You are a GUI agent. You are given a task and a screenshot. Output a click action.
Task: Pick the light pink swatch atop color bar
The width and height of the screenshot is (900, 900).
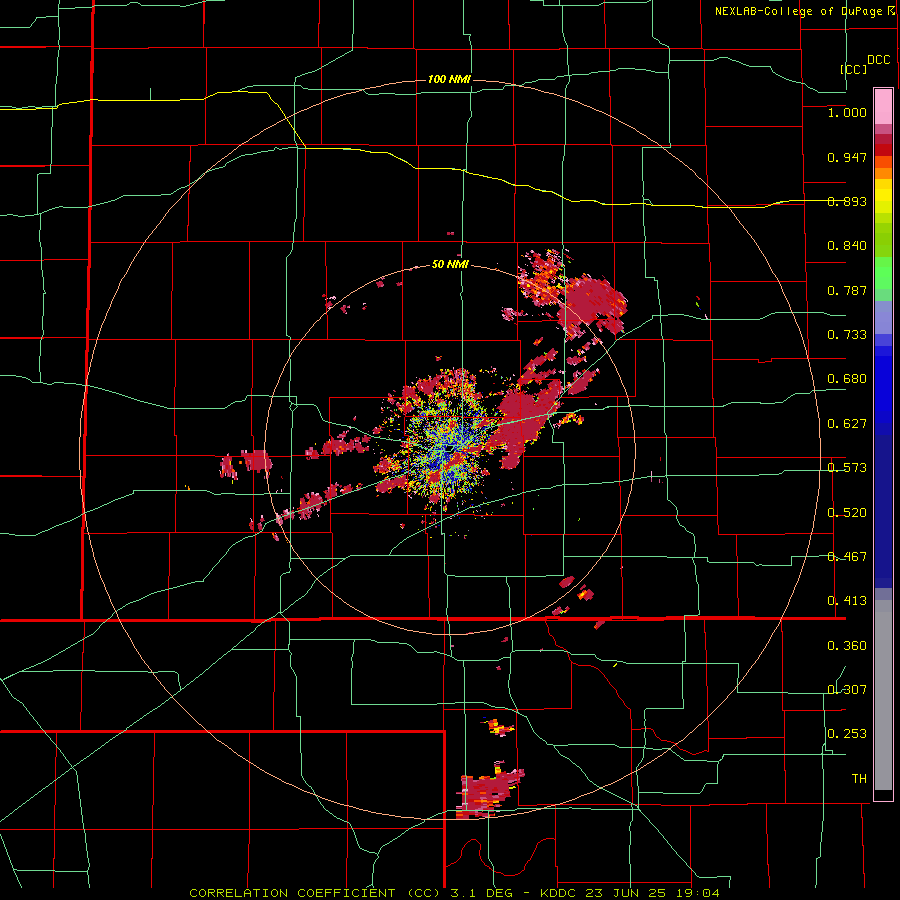coord(883,106)
